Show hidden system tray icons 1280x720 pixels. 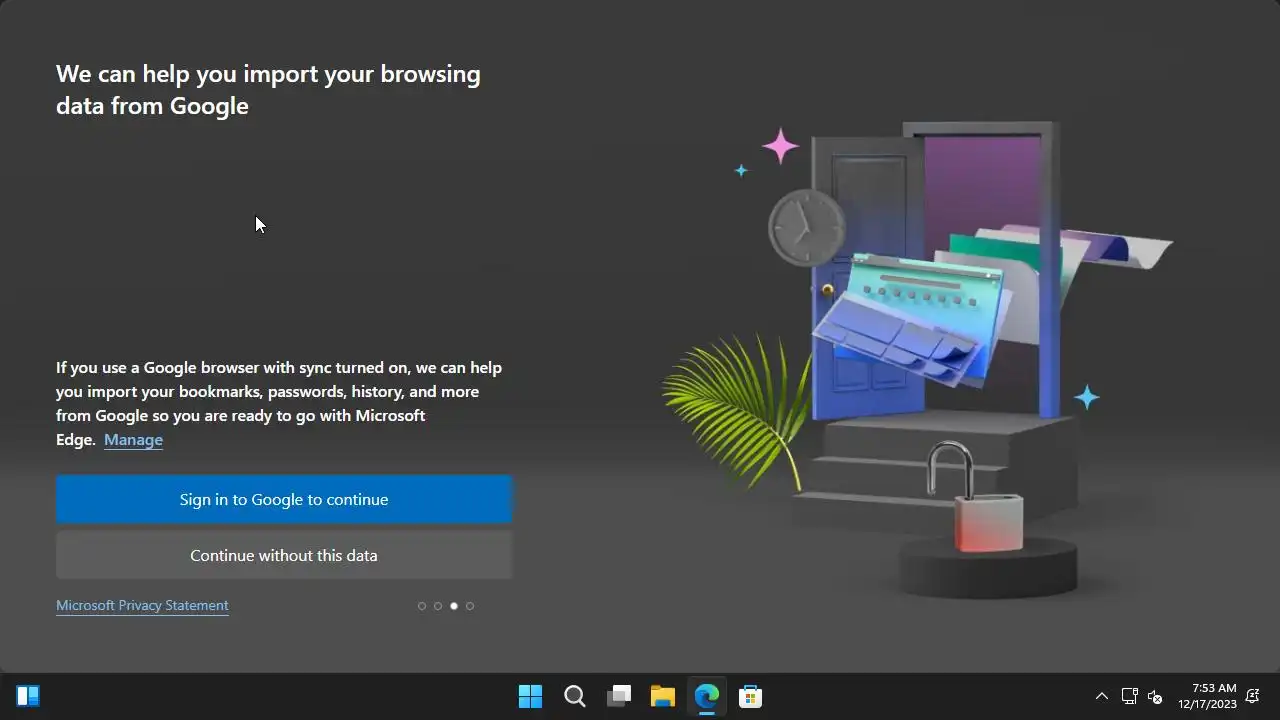click(1102, 696)
